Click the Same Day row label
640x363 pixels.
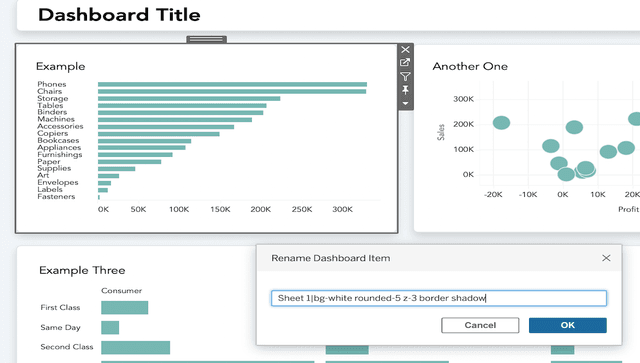(60, 327)
